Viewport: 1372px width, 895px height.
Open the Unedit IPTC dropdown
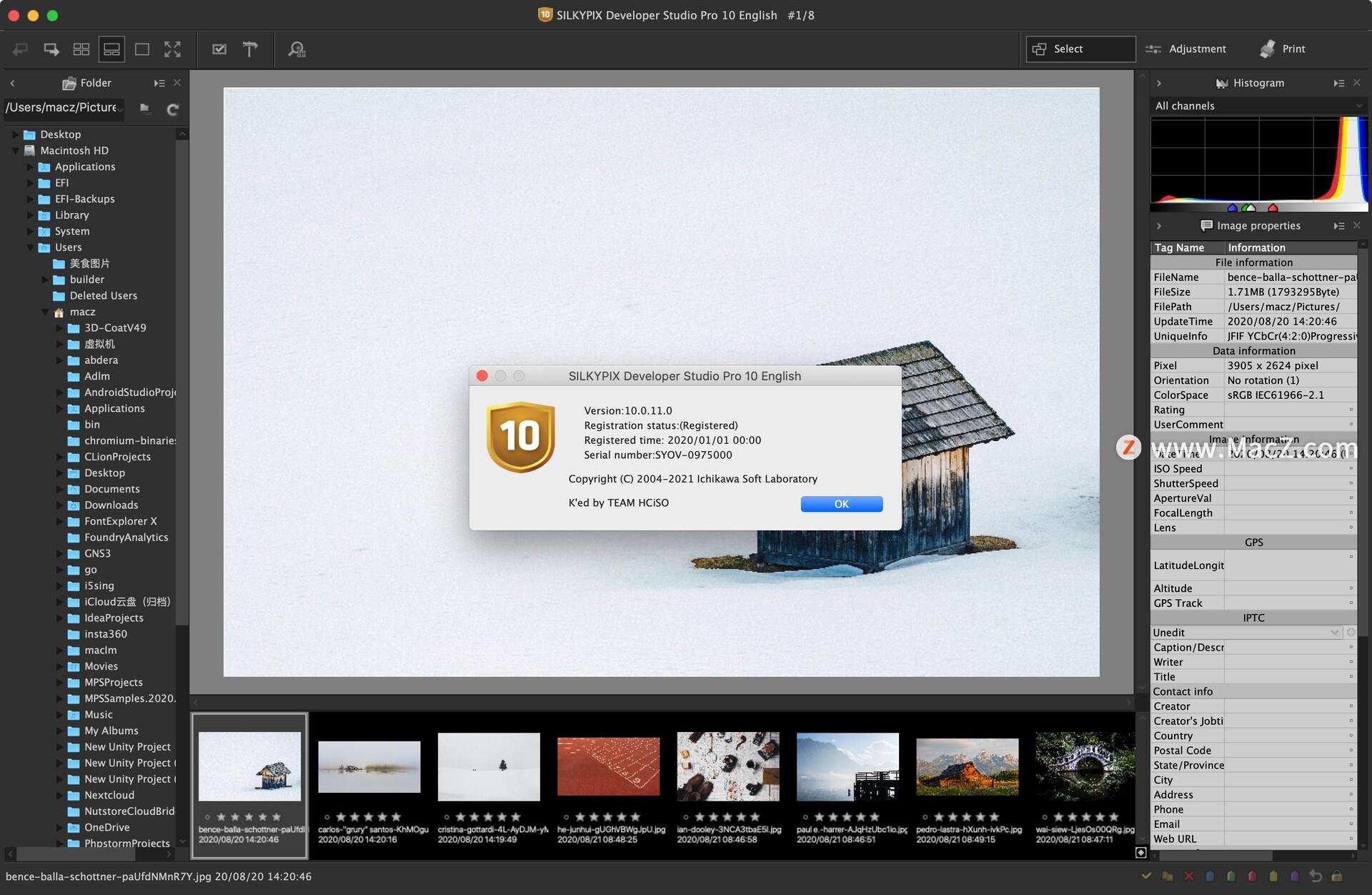point(1335,632)
